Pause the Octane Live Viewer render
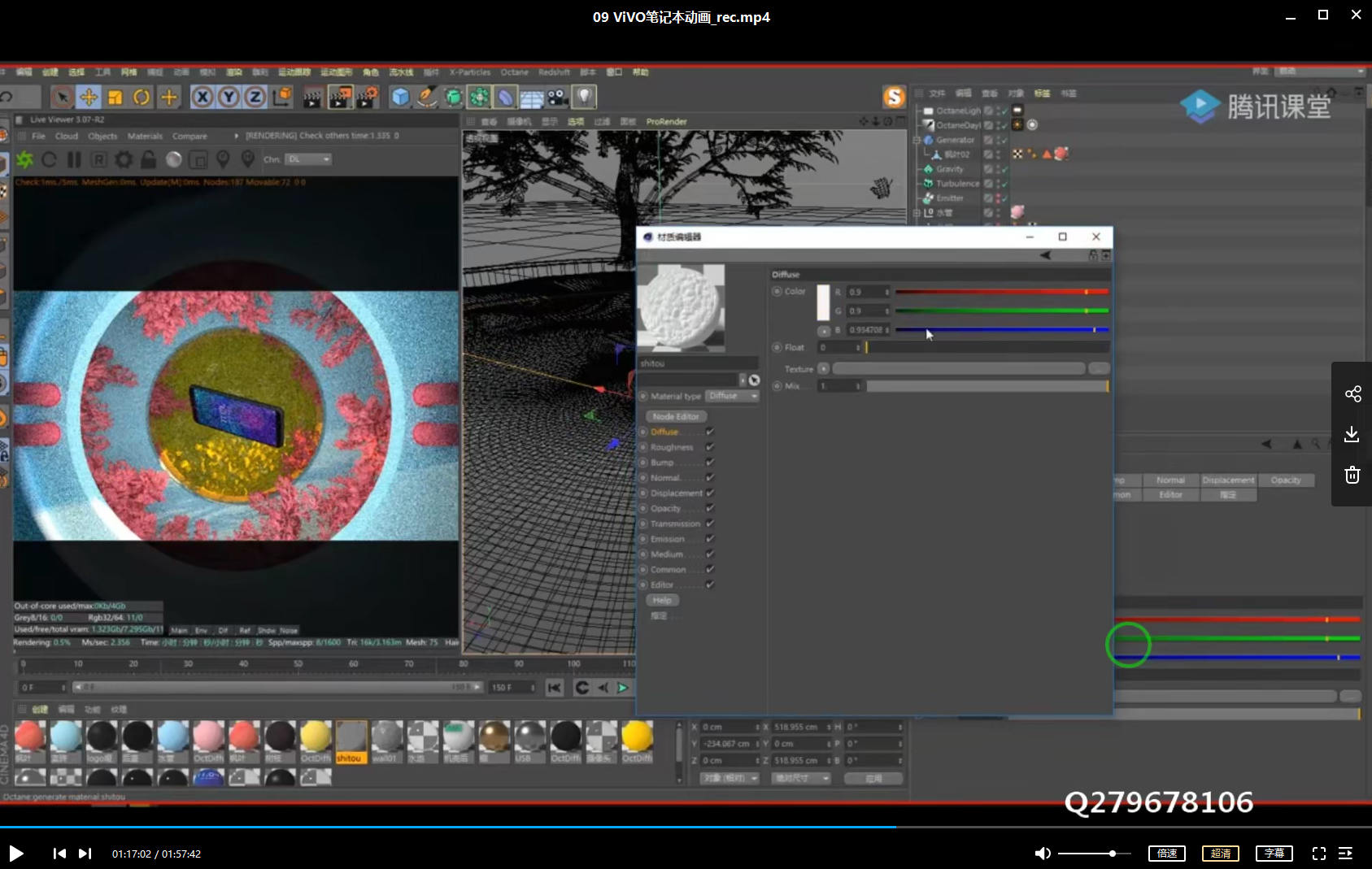Image resolution: width=1372 pixels, height=869 pixels. (74, 159)
